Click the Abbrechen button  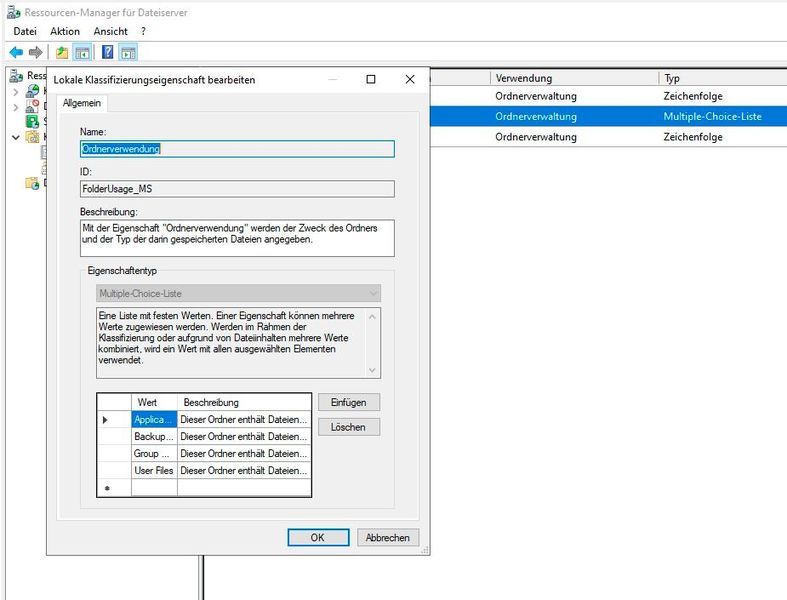click(388, 537)
